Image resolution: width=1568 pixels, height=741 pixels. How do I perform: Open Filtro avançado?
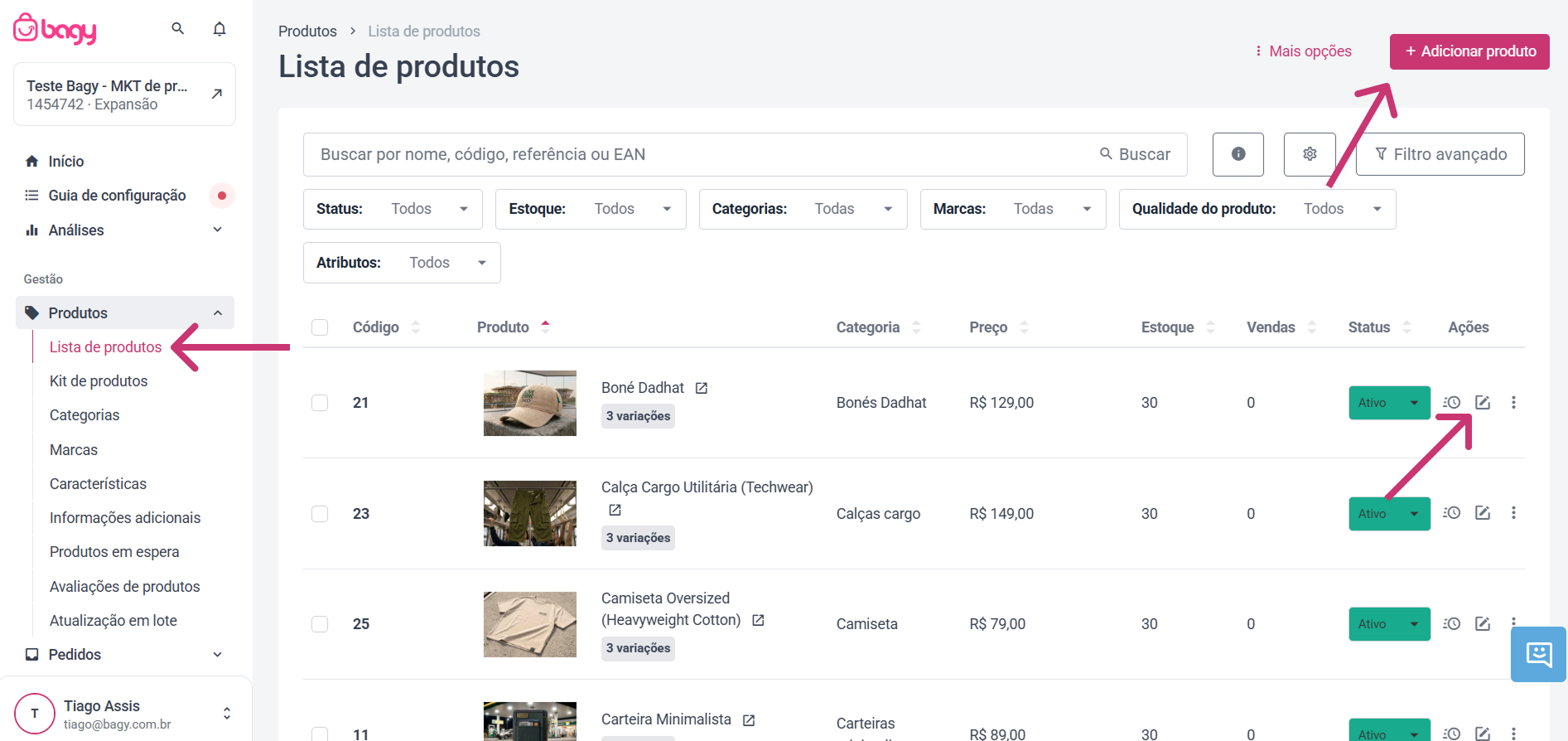(1440, 154)
